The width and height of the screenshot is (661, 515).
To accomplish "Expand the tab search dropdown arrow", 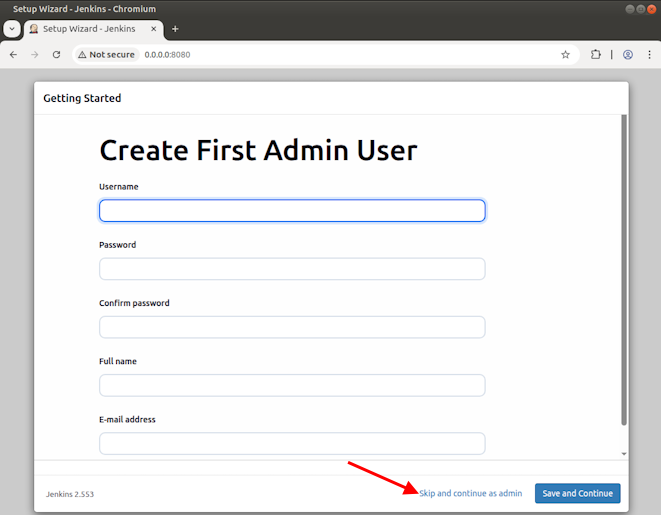I will click(x=12, y=29).
